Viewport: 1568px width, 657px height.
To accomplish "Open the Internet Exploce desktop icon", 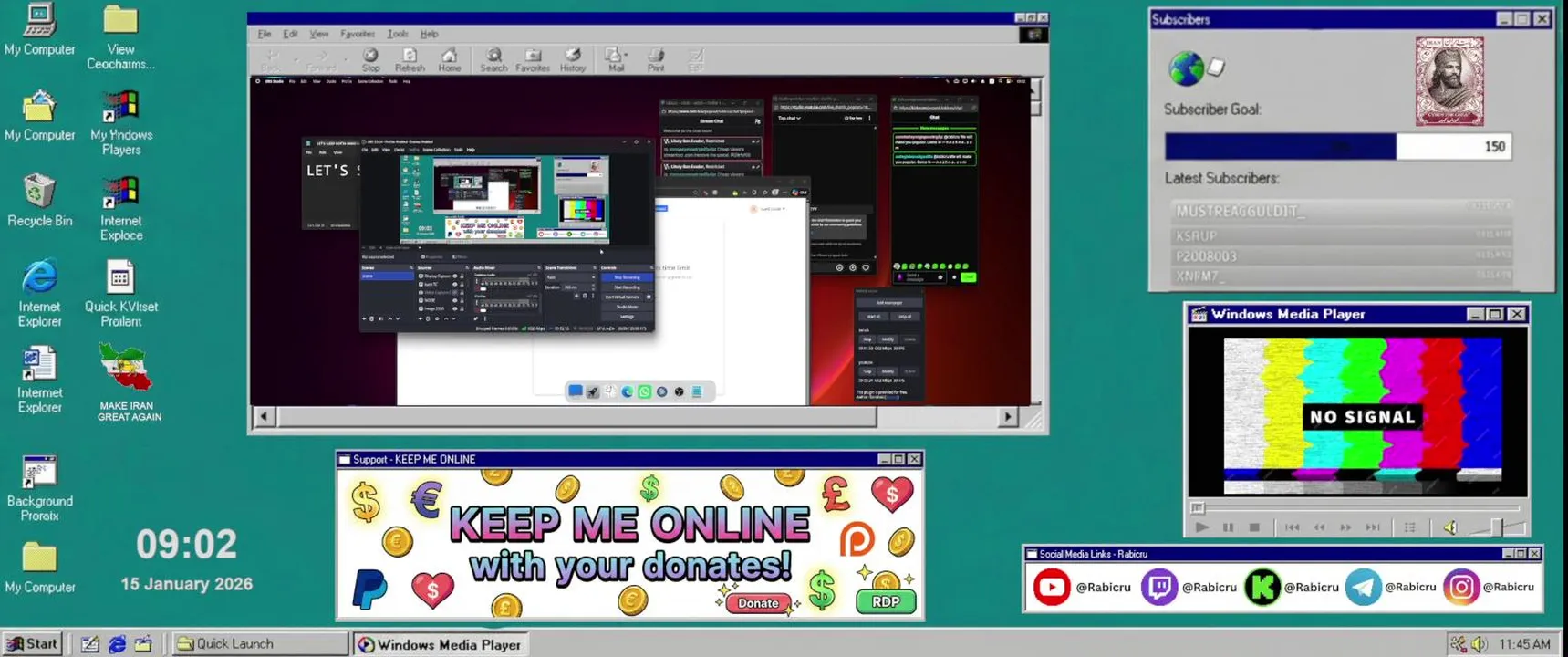I will click(120, 208).
